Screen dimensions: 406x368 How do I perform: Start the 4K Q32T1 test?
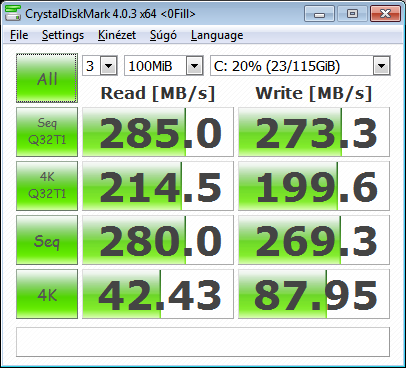[47, 186]
